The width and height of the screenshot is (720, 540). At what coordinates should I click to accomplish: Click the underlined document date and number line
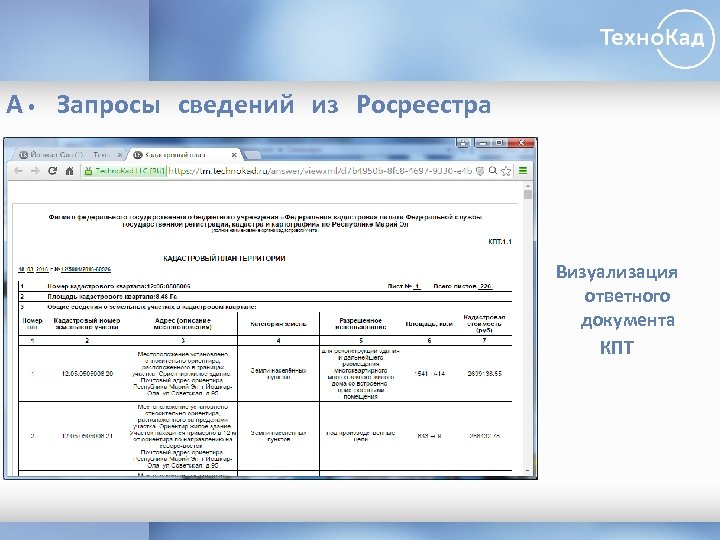tap(64, 269)
